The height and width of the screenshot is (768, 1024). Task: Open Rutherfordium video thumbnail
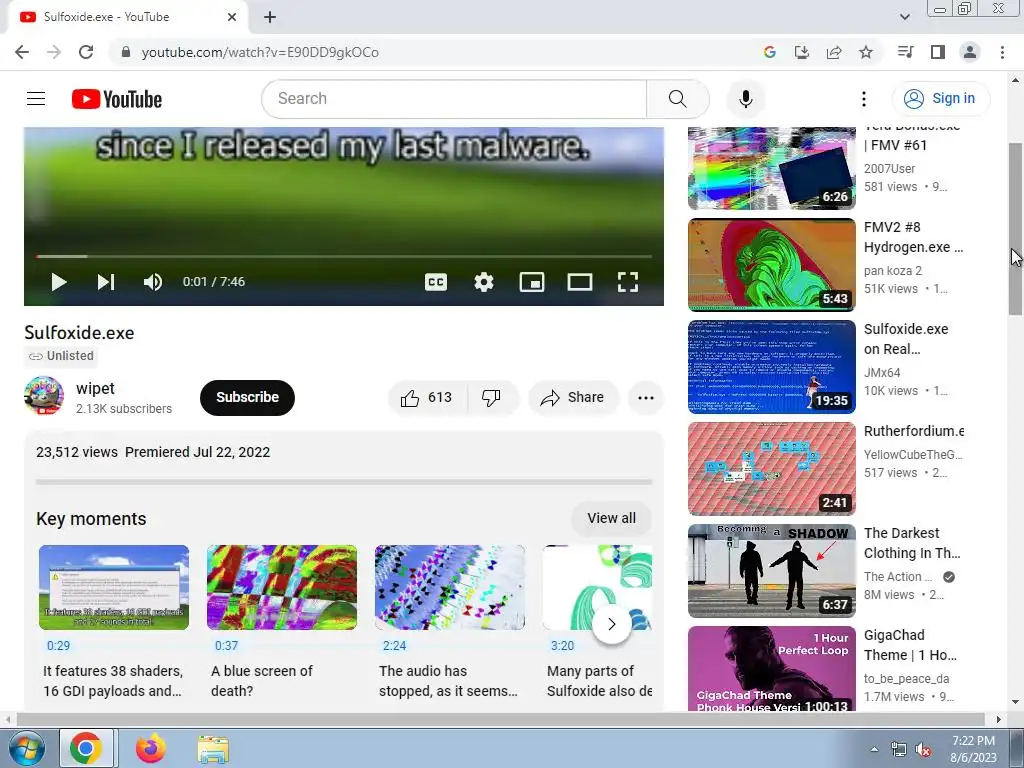point(771,469)
